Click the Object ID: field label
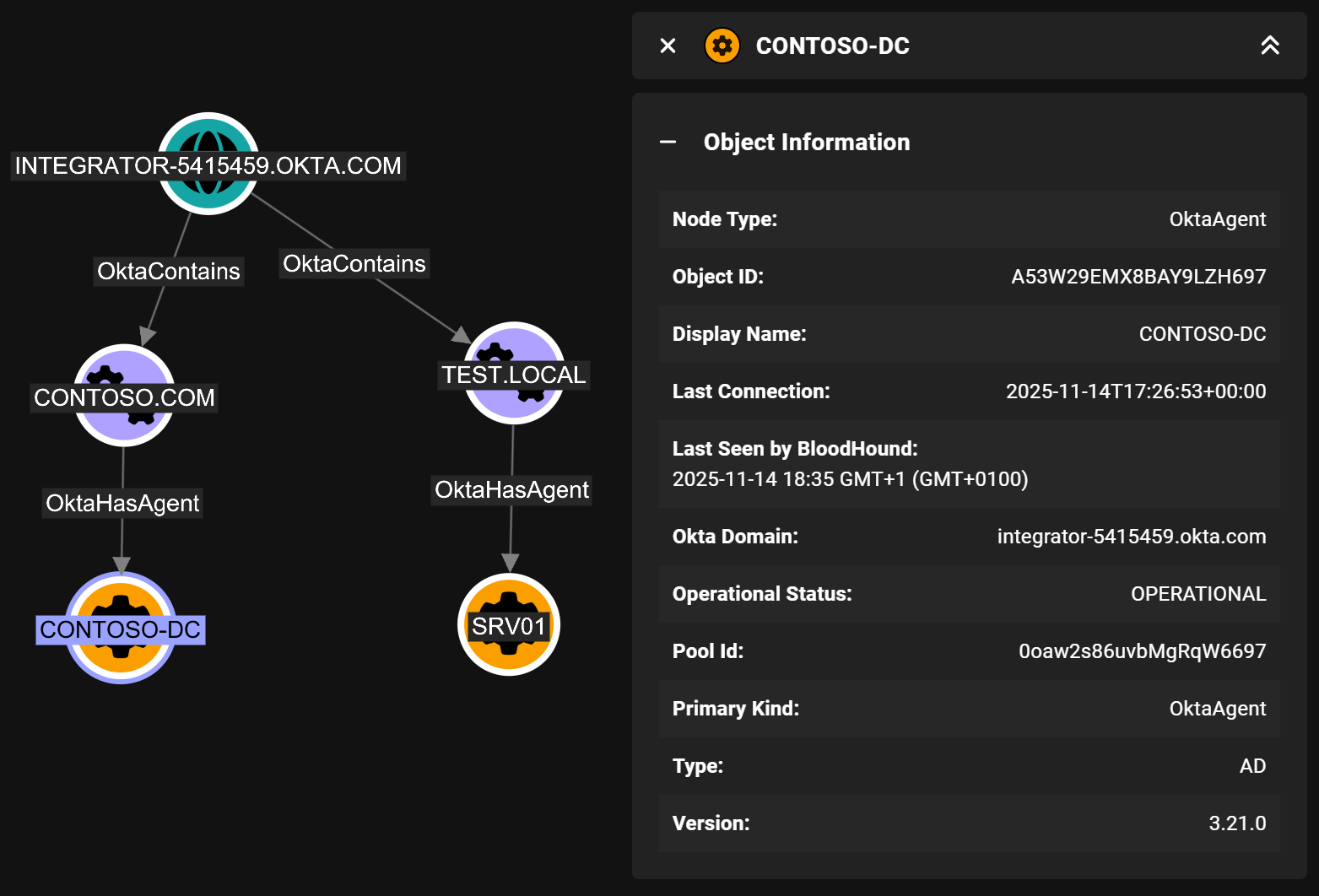 coord(717,277)
